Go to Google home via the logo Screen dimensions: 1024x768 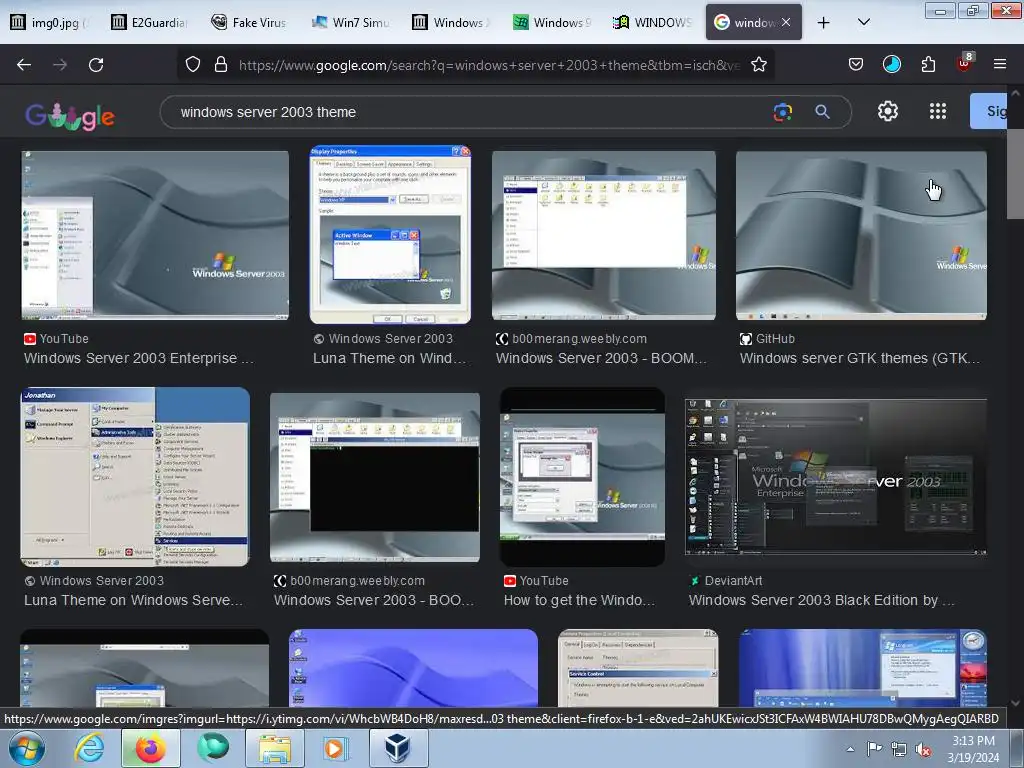coord(70,116)
